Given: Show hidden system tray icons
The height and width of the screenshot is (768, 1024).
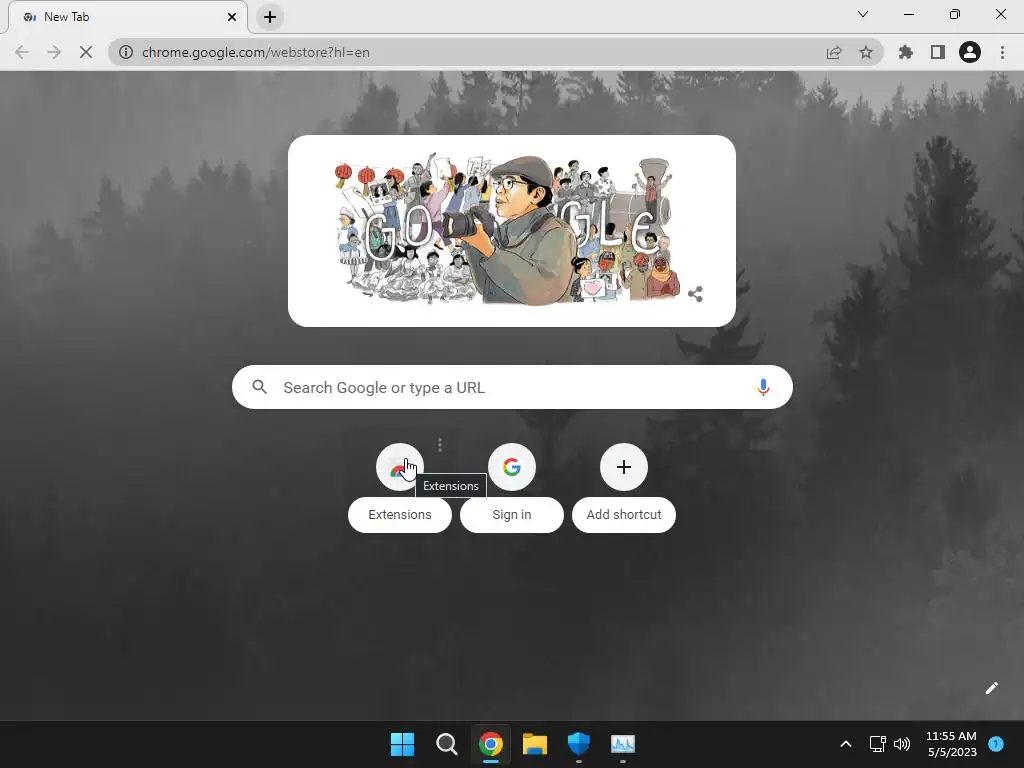Looking at the screenshot, I should [846, 744].
